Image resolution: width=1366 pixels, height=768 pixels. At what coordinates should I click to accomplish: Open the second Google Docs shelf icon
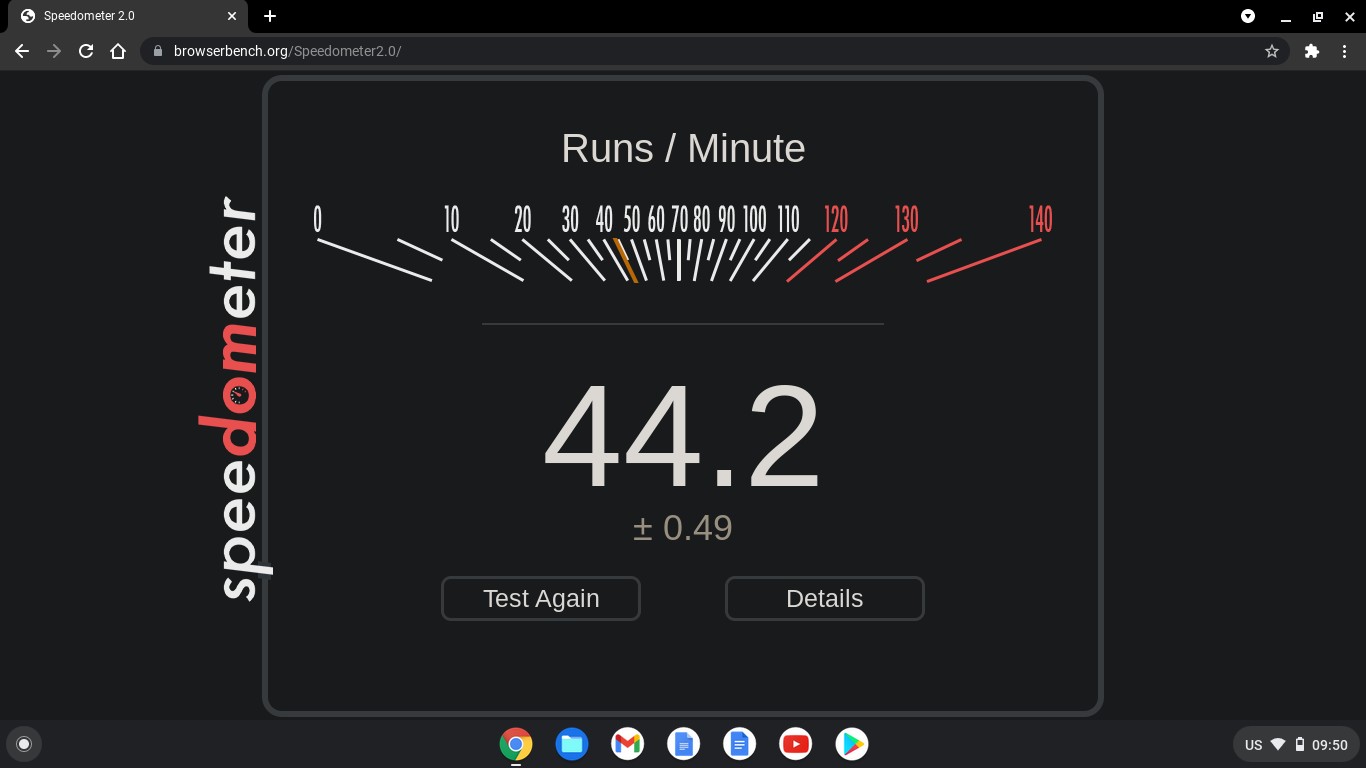pos(740,744)
